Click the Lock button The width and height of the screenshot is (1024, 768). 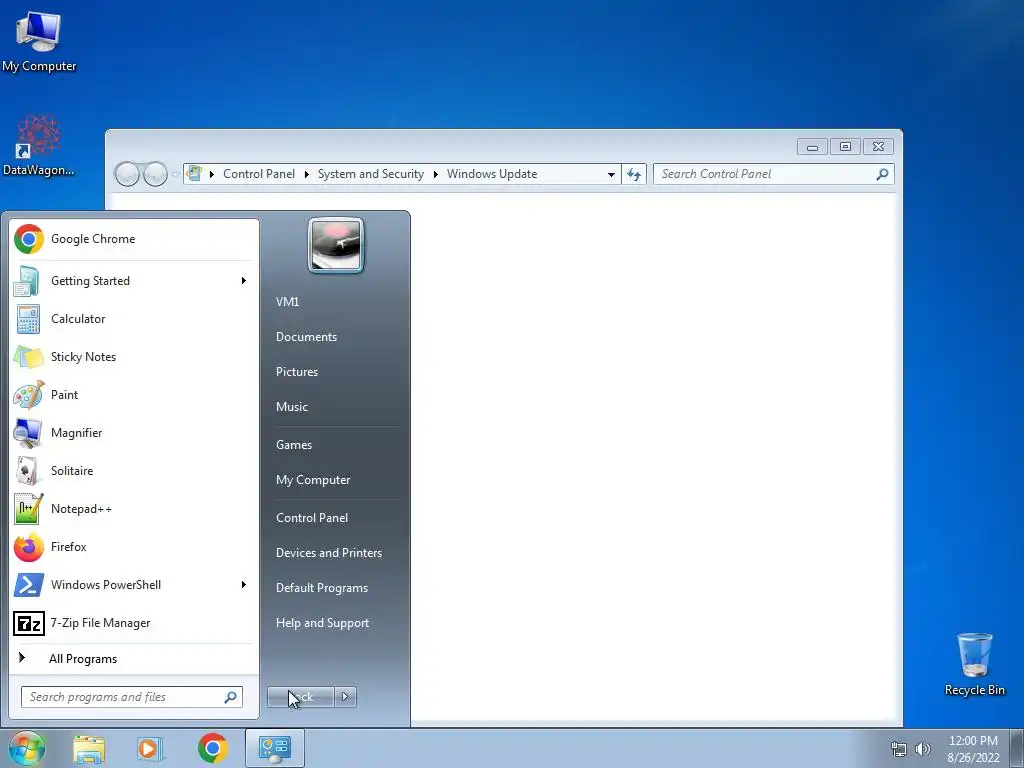(301, 697)
